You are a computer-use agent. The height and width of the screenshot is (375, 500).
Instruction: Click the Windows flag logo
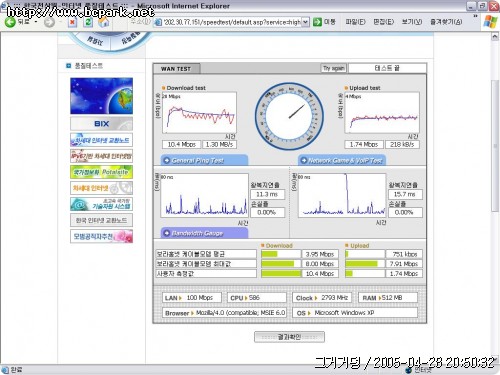pos(490,22)
